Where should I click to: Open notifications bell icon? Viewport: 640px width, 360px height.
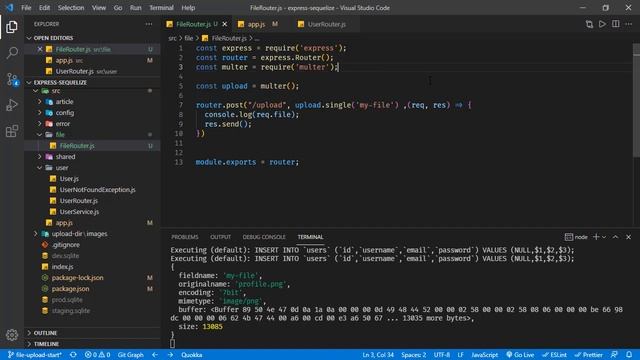tap(629, 355)
